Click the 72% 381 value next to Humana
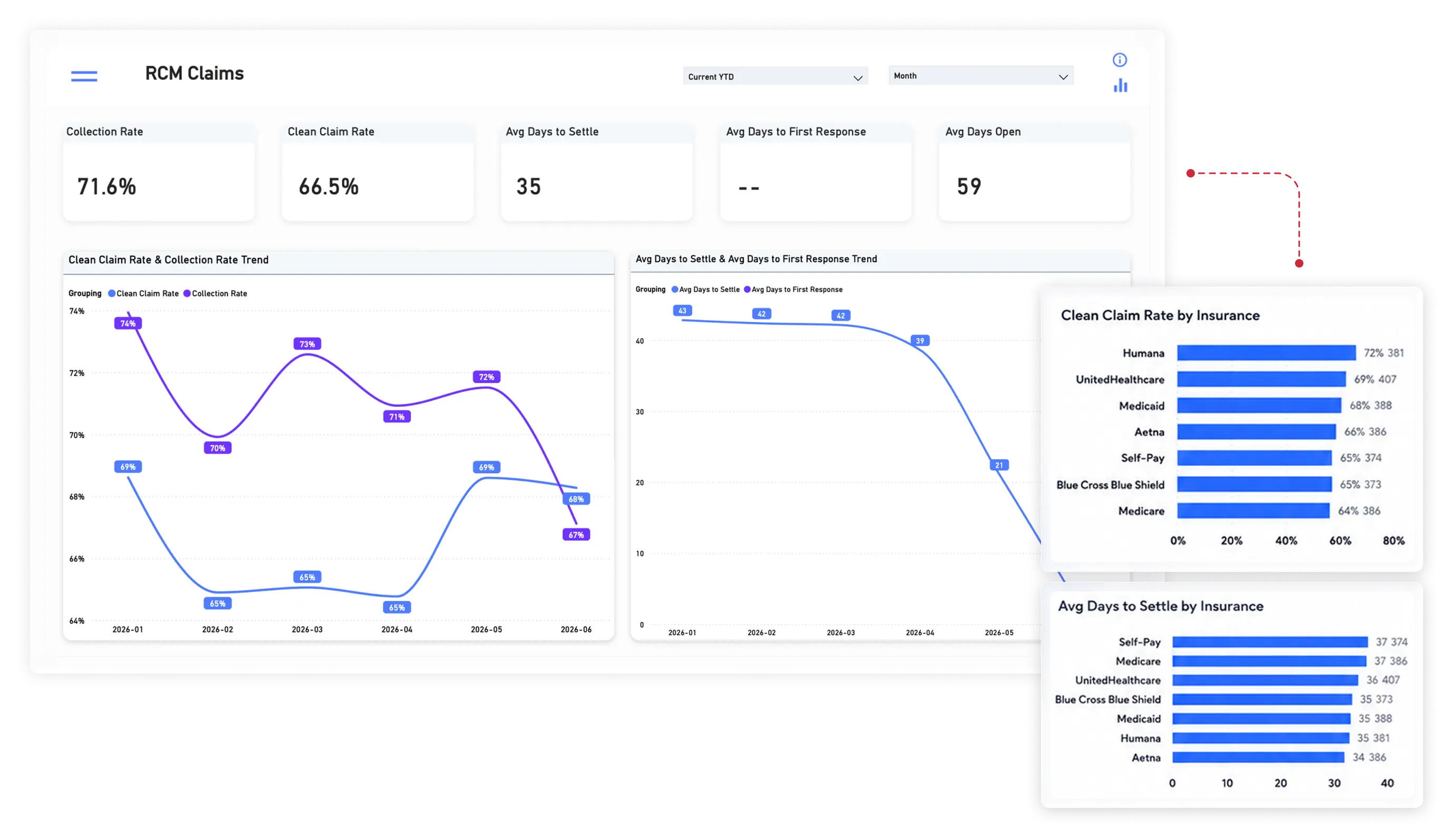Image resolution: width=1452 pixels, height=840 pixels. pos(1384,353)
